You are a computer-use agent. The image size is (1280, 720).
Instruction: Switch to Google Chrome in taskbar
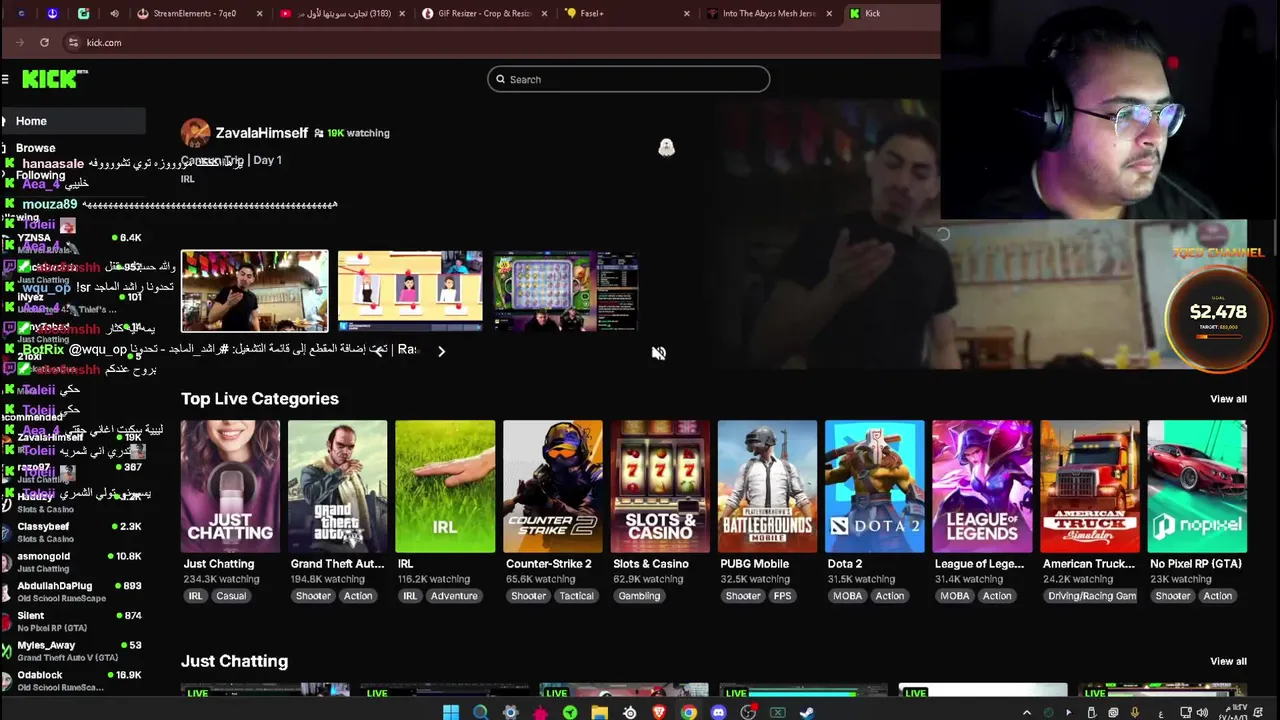coord(689,713)
